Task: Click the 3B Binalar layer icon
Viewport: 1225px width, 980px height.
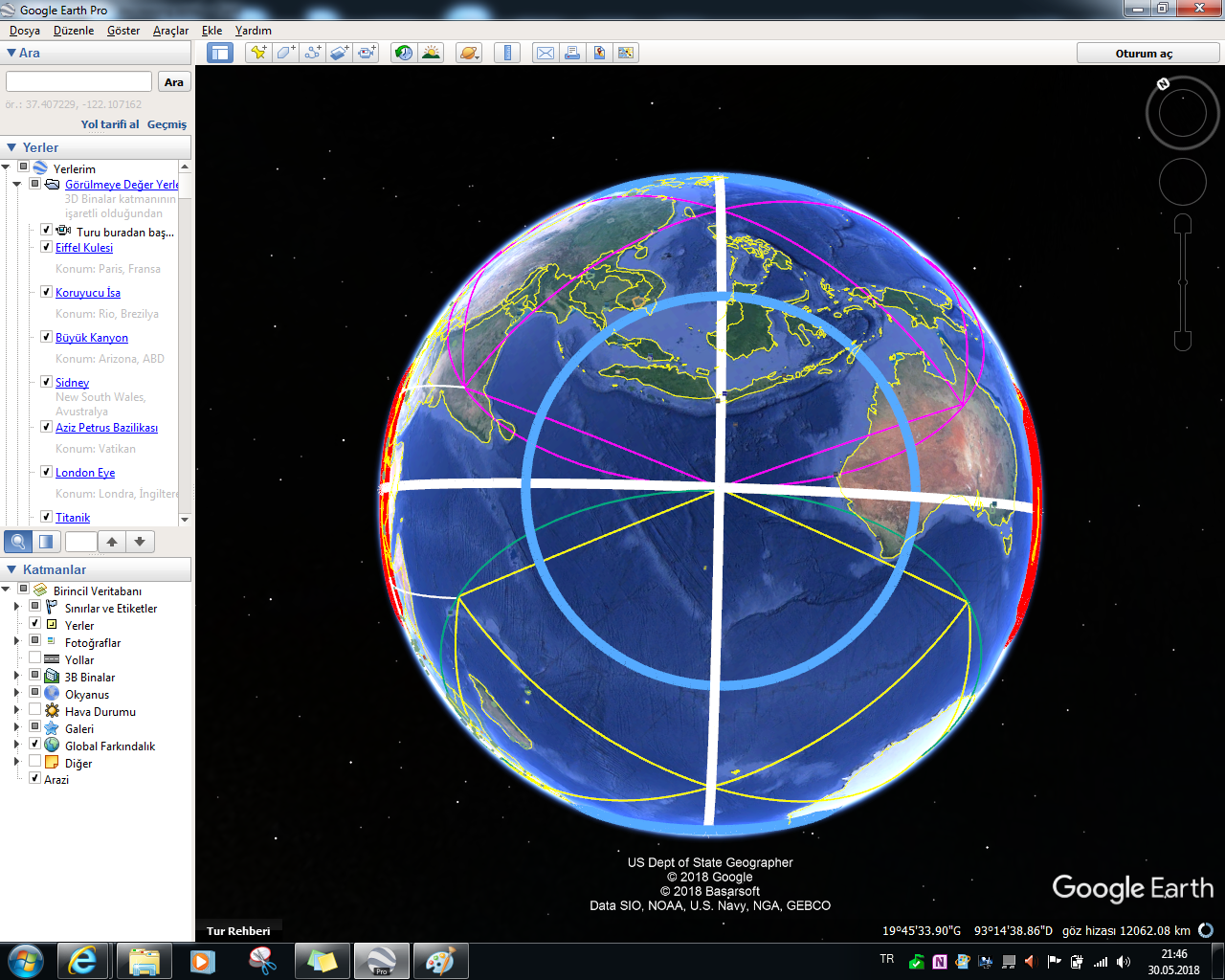Action: pyautogui.click(x=52, y=677)
